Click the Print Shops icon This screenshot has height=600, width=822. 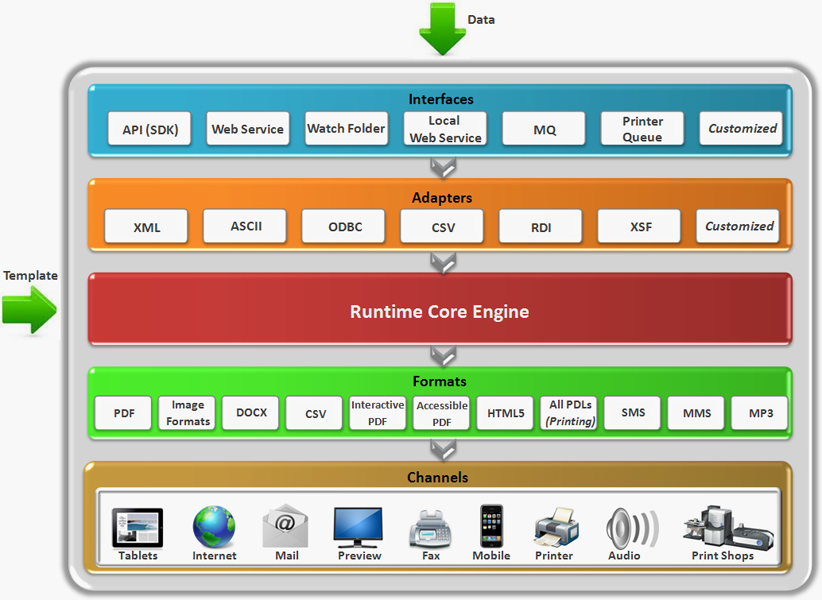pos(728,527)
